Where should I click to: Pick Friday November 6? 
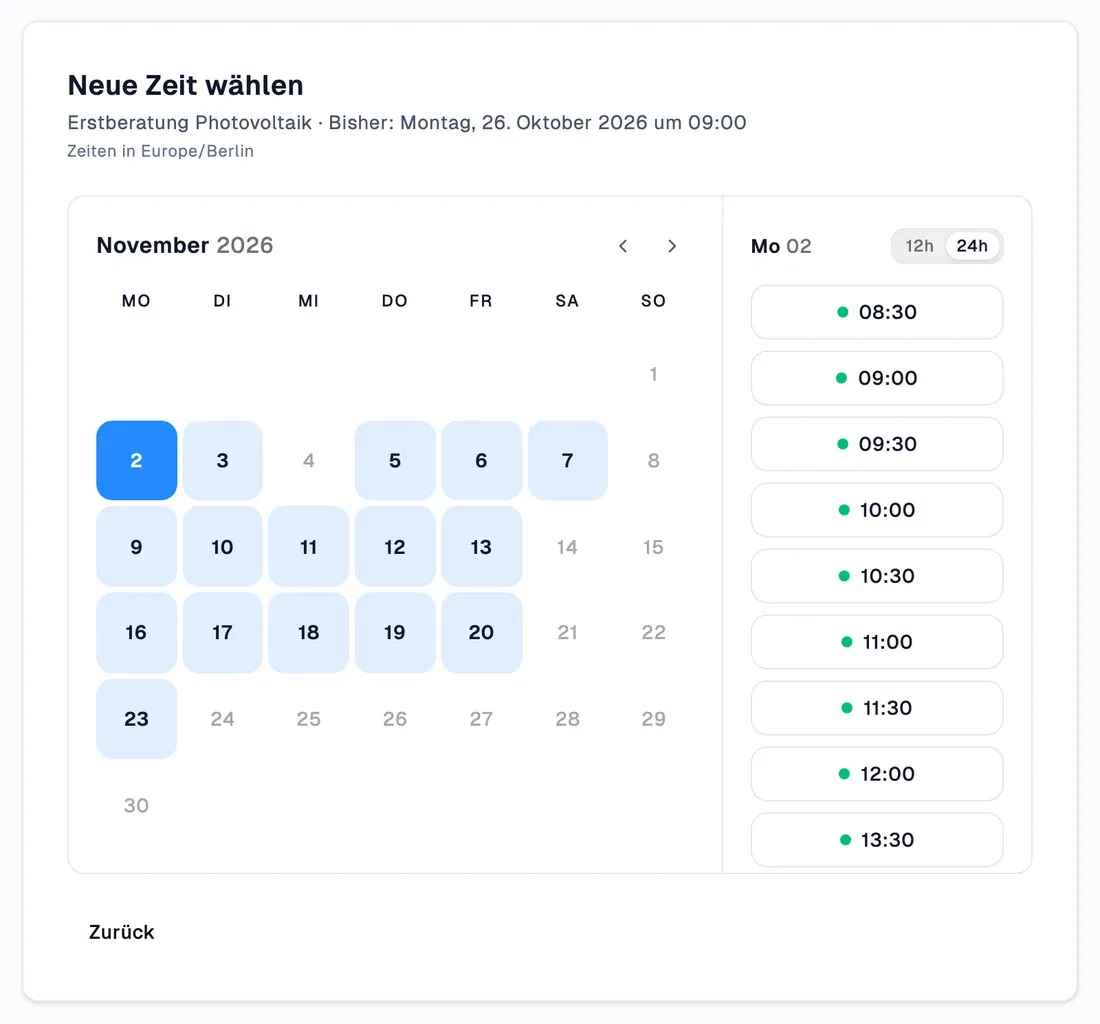(x=481, y=461)
